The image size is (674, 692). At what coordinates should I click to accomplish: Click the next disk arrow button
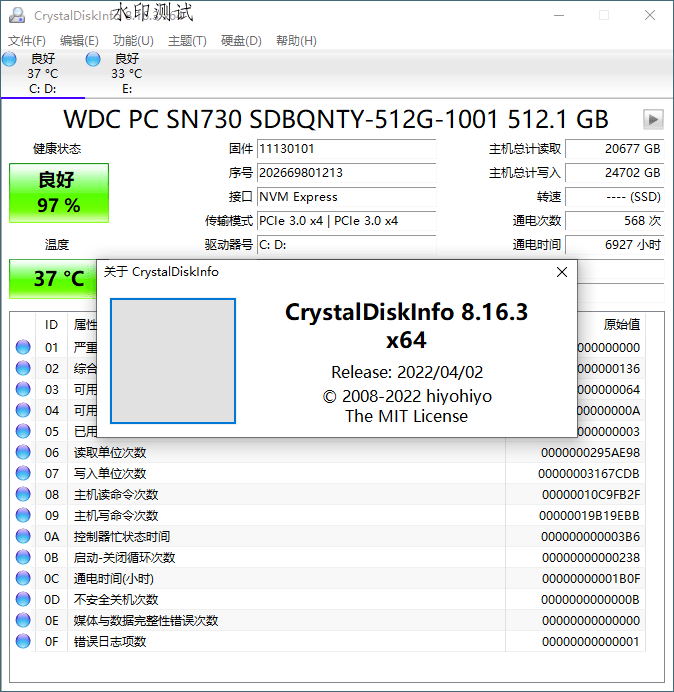pos(653,120)
